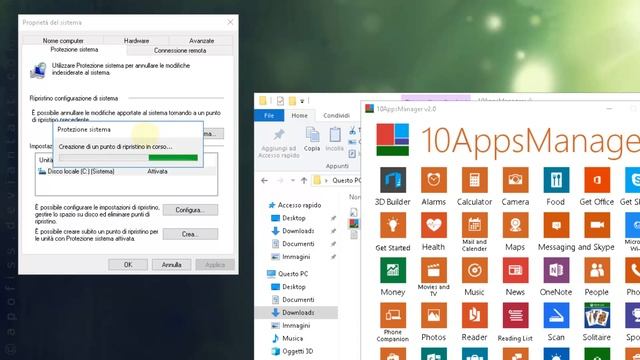This screenshot has width=640, height=360.
Task: Open the Connessione remota tab
Action: coord(180,51)
